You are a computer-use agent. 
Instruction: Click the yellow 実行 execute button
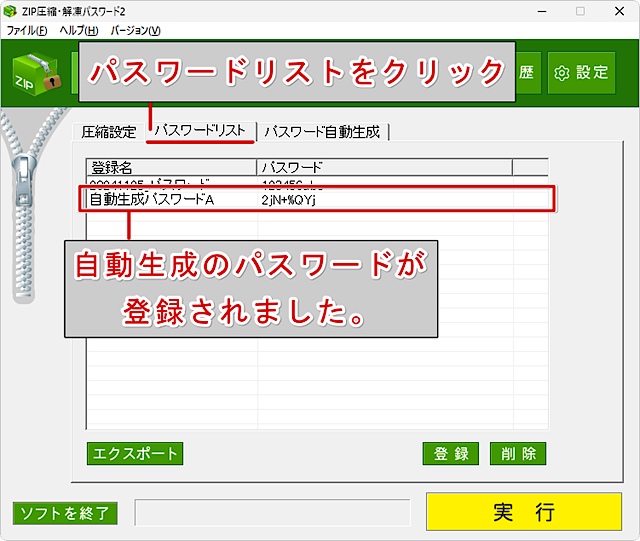pyautogui.click(x=523, y=512)
